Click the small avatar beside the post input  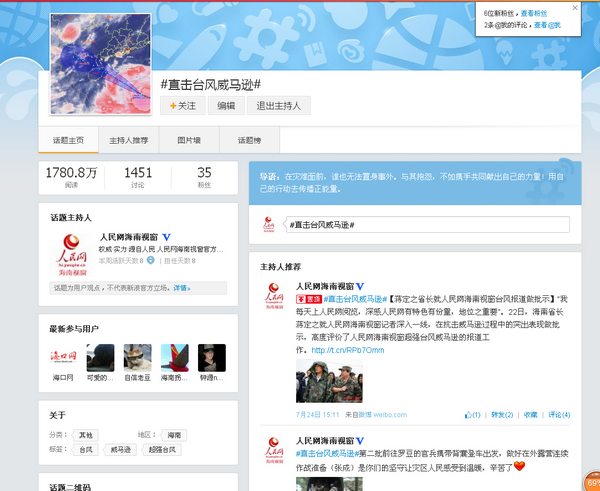click(269, 224)
